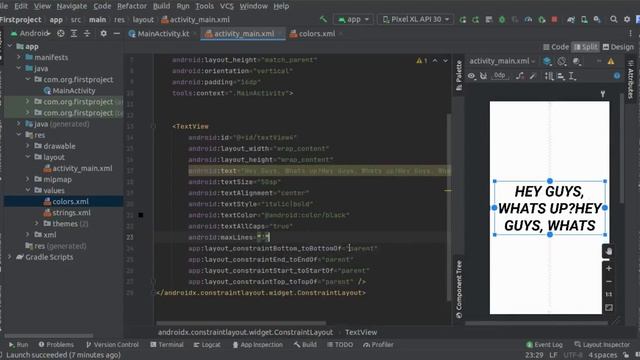Select strings.xml in project tree
The height and width of the screenshot is (360, 640).
(67, 212)
